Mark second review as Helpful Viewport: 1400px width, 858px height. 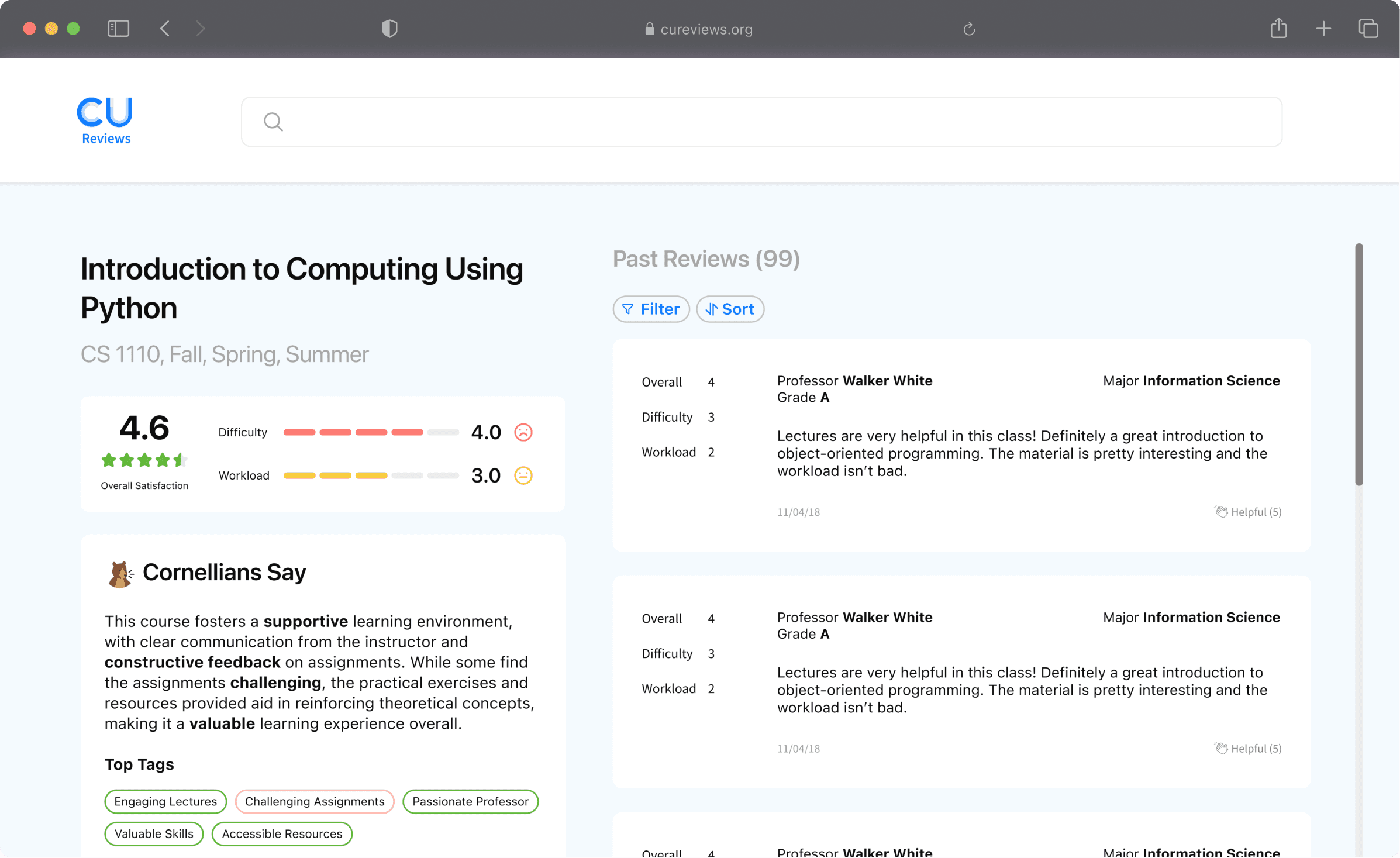[1248, 748]
